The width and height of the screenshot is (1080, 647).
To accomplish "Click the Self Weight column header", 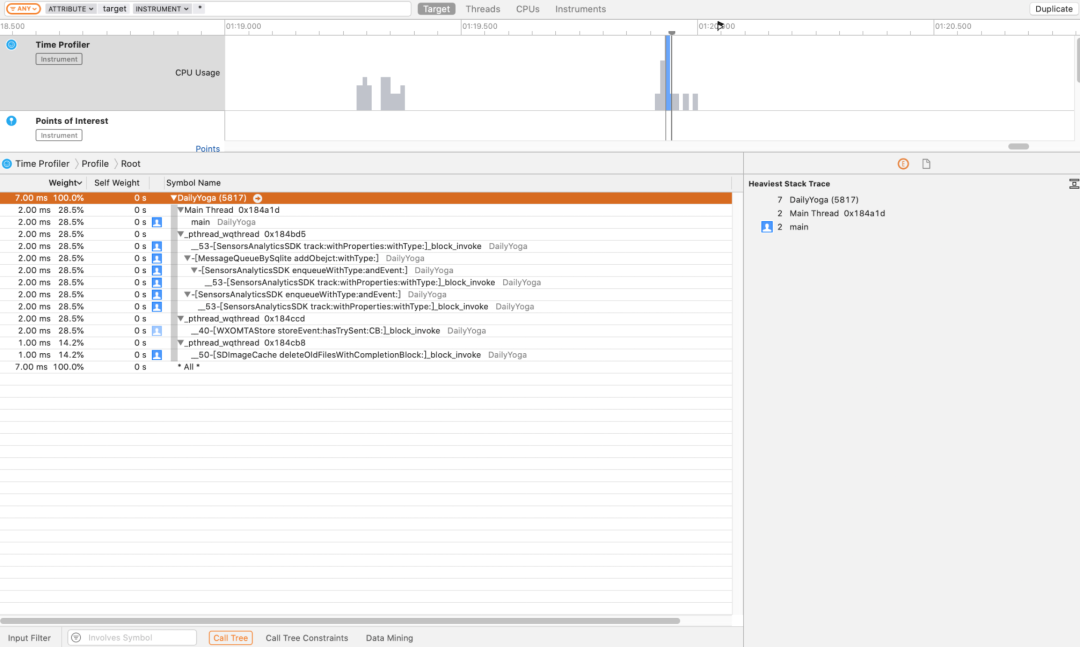I will 116,183.
